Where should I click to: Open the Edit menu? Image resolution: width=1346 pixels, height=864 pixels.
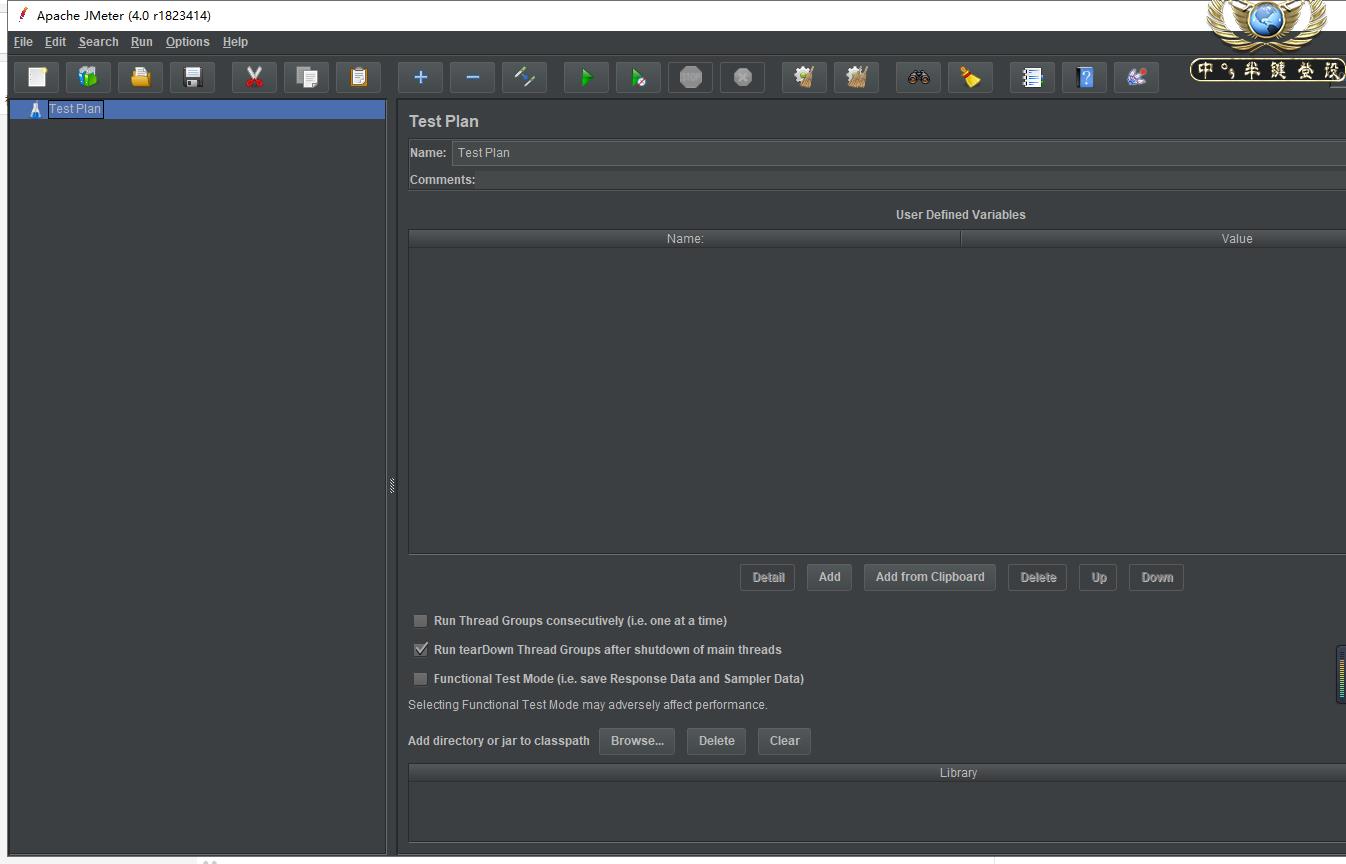pyautogui.click(x=55, y=42)
